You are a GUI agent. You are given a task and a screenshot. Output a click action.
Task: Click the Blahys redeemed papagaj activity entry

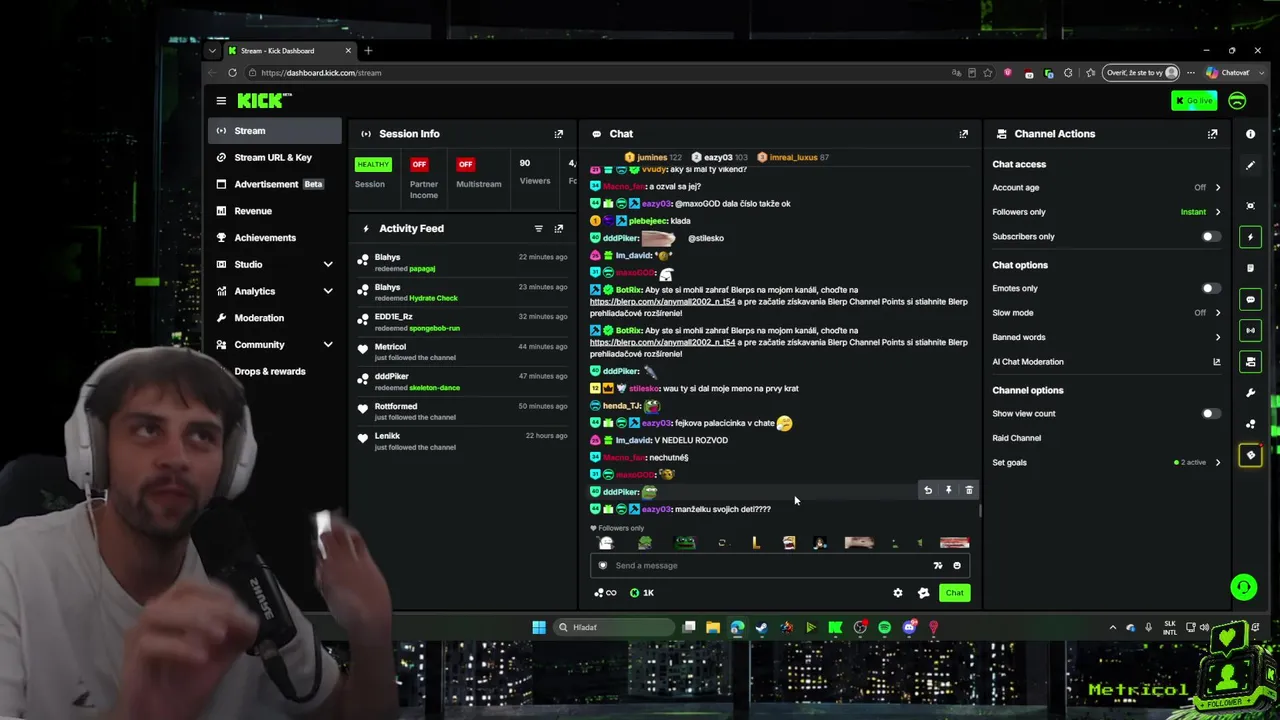tap(462, 263)
